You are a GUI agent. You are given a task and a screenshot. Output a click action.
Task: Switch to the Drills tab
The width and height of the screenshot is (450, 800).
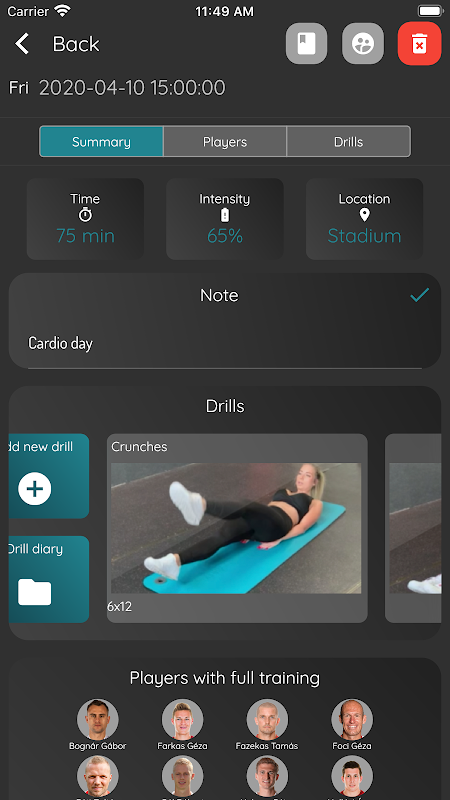[x=348, y=141]
